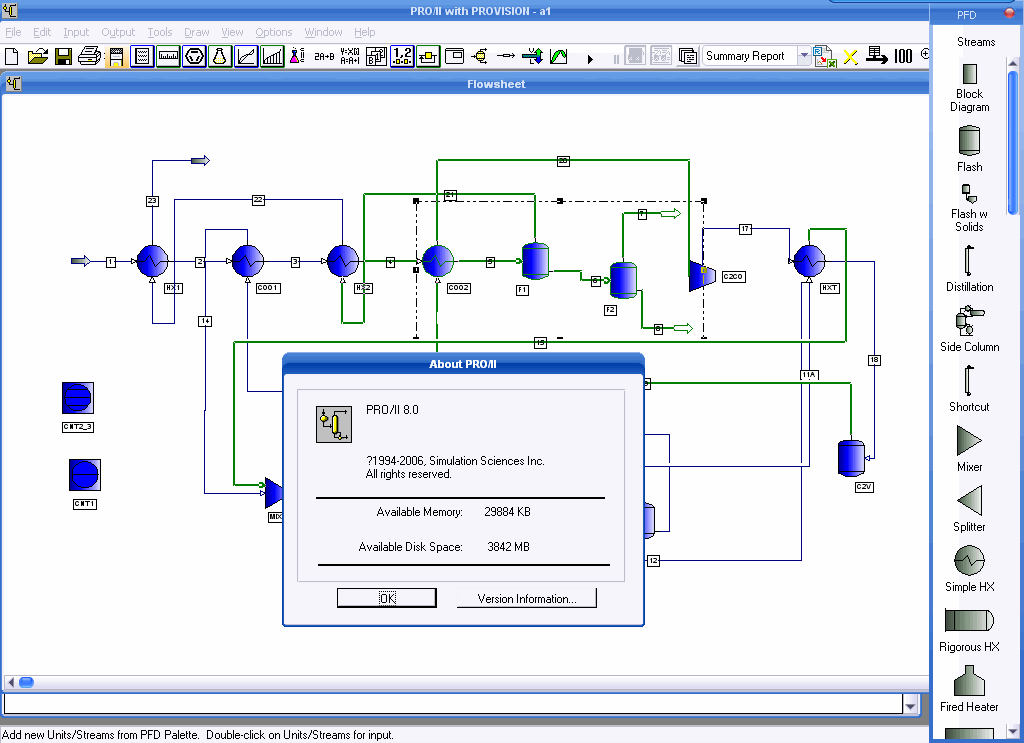1024x743 pixels.
Task: Export results using the Excel toolbar icon
Action: [823, 56]
